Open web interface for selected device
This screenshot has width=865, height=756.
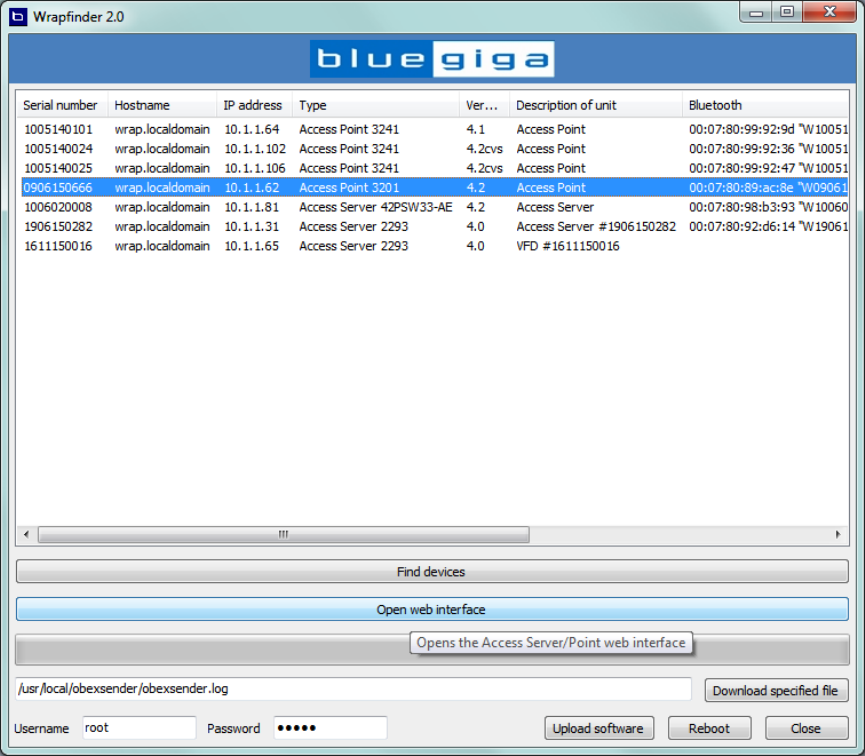pos(432,609)
